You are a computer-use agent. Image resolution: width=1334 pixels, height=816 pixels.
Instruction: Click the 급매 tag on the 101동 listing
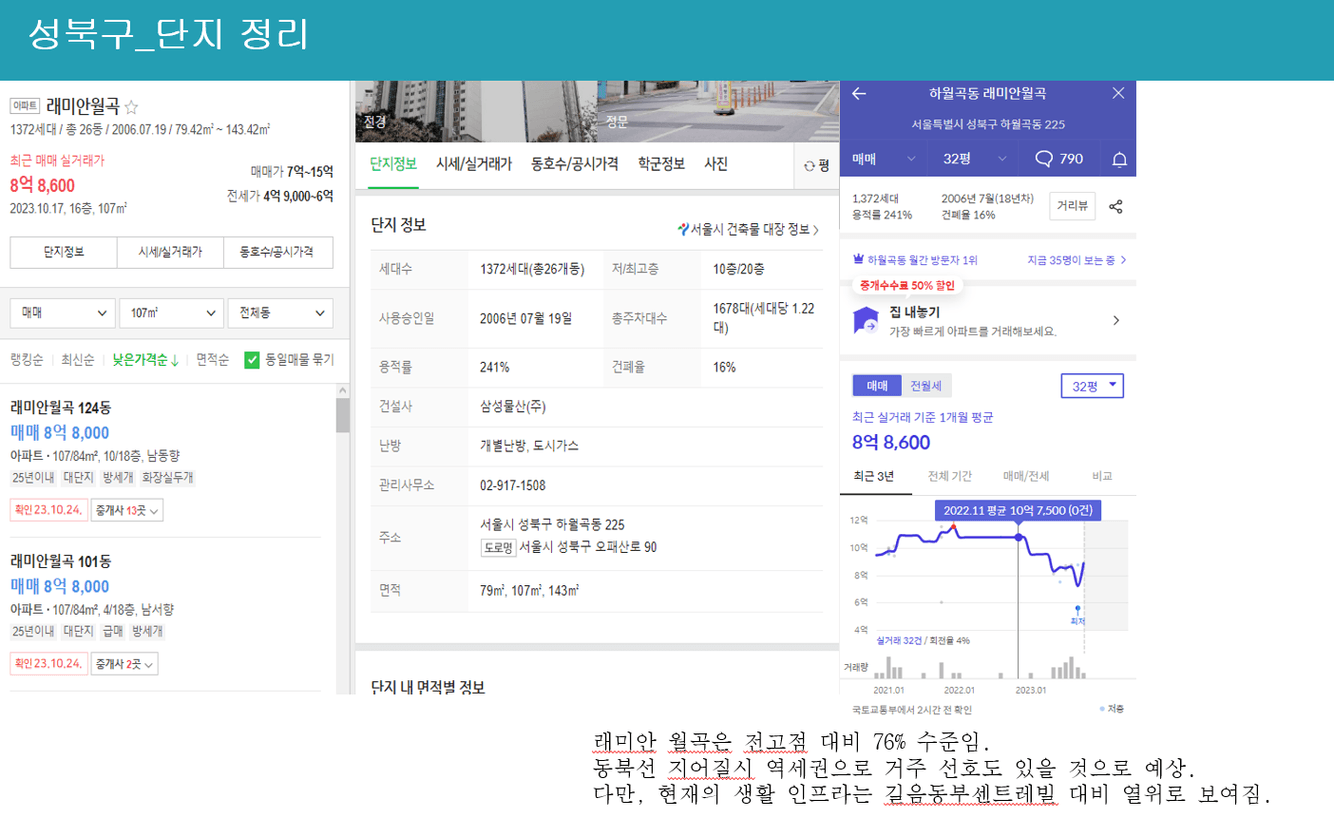pos(113,632)
